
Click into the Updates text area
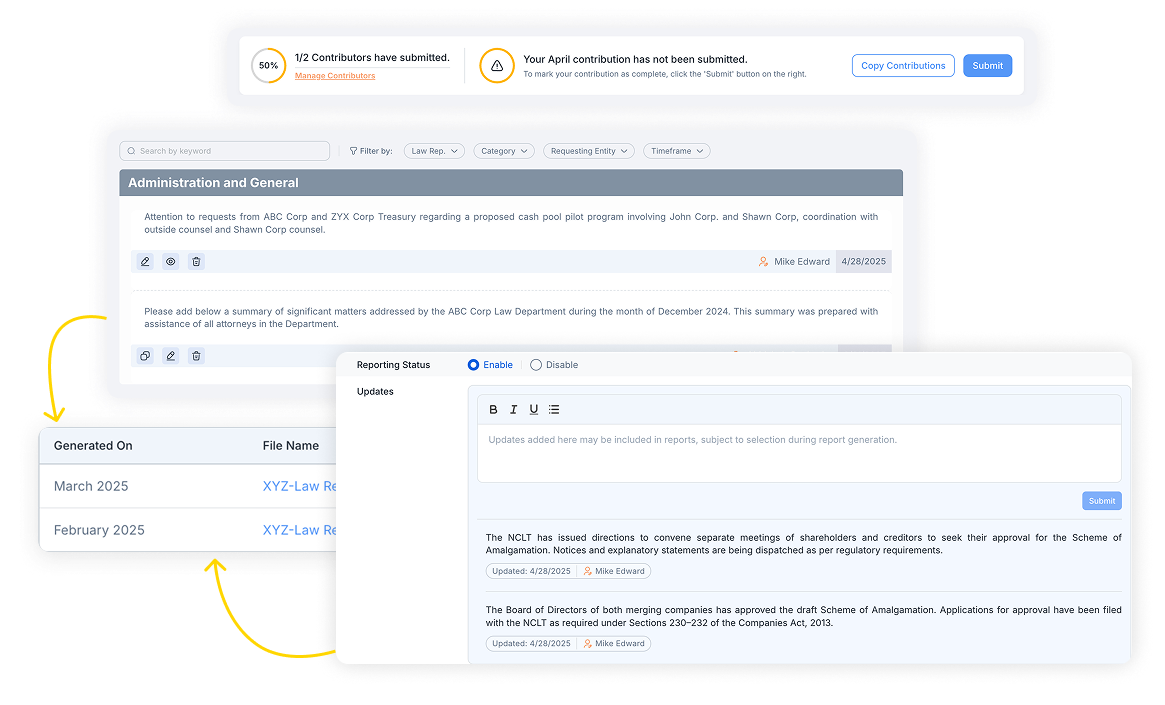799,453
